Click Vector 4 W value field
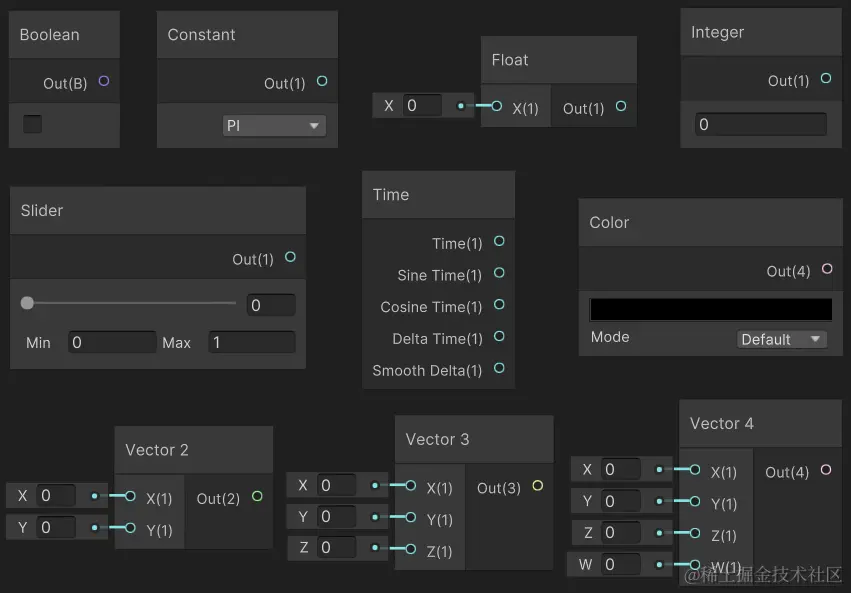The height and width of the screenshot is (593, 851). coord(621,565)
